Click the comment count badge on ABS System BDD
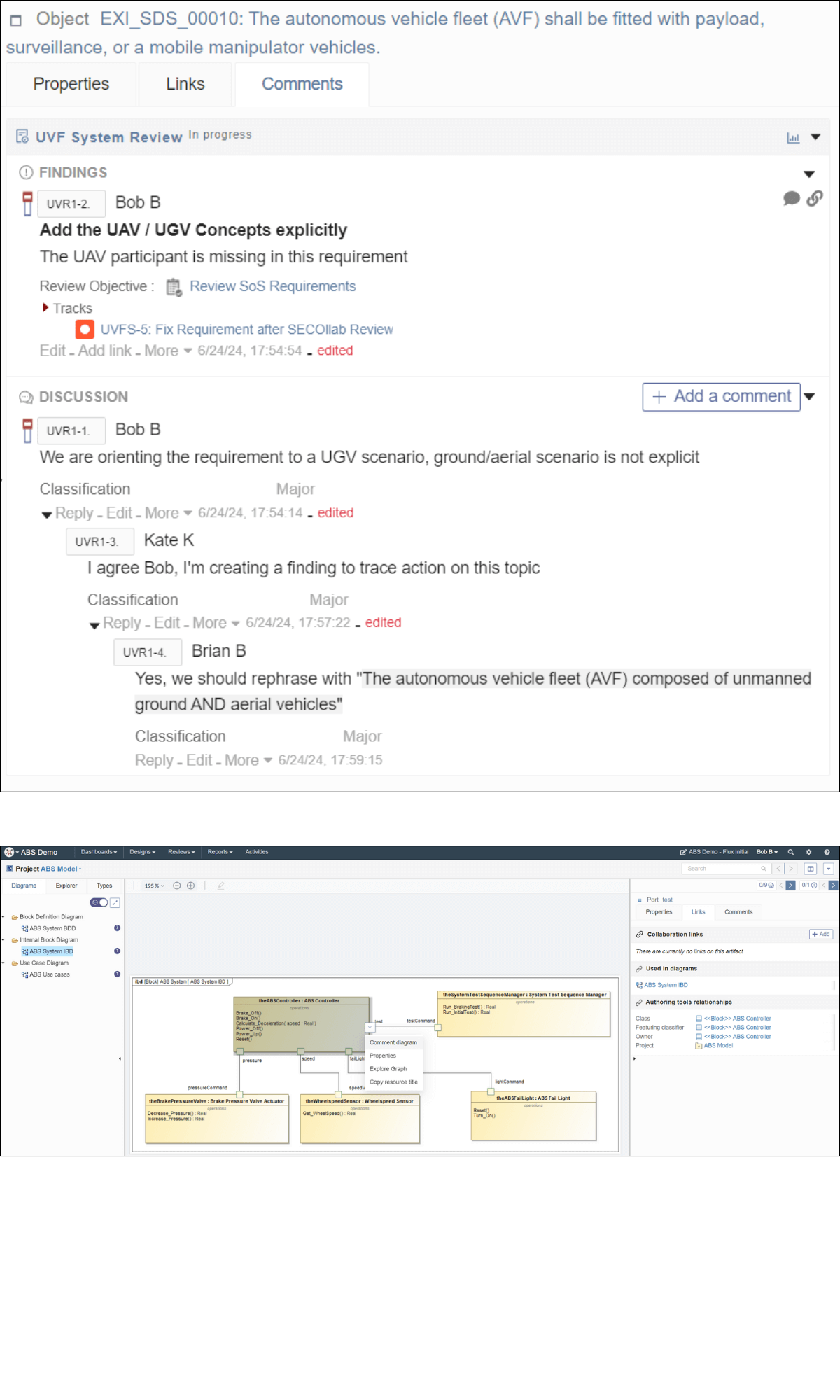This screenshot has height=1400, width=840. (117, 928)
